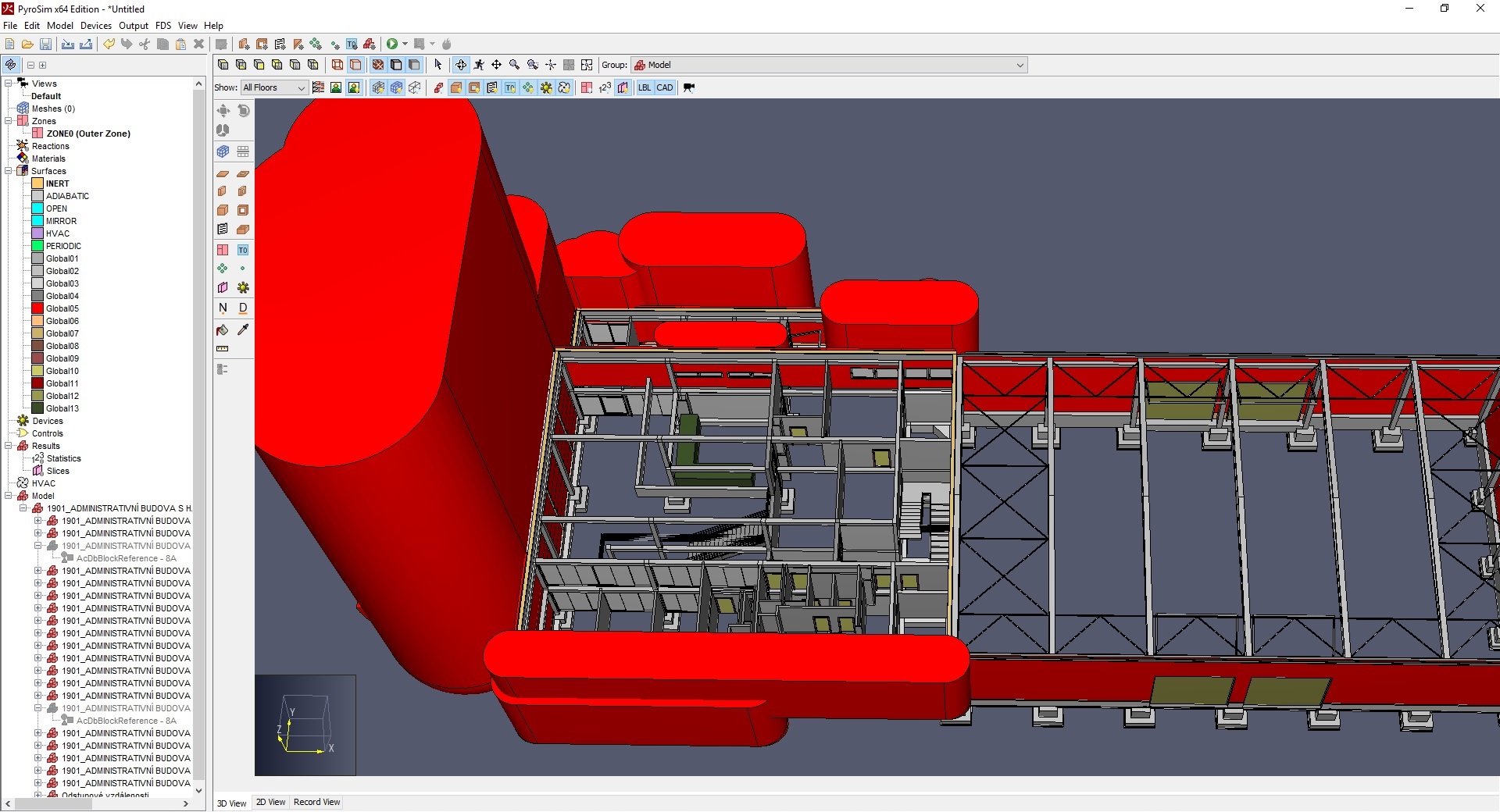Select the N hydraulic node tool
Image resolution: width=1500 pixels, height=812 pixels.
[223, 308]
